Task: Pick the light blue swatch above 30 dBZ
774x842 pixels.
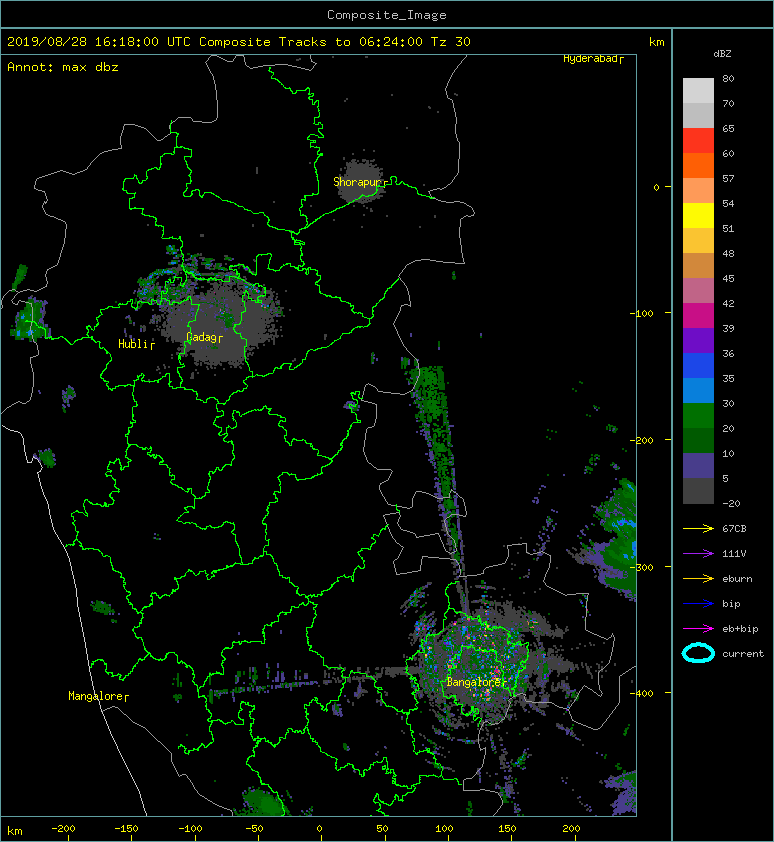Action: [x=698, y=390]
